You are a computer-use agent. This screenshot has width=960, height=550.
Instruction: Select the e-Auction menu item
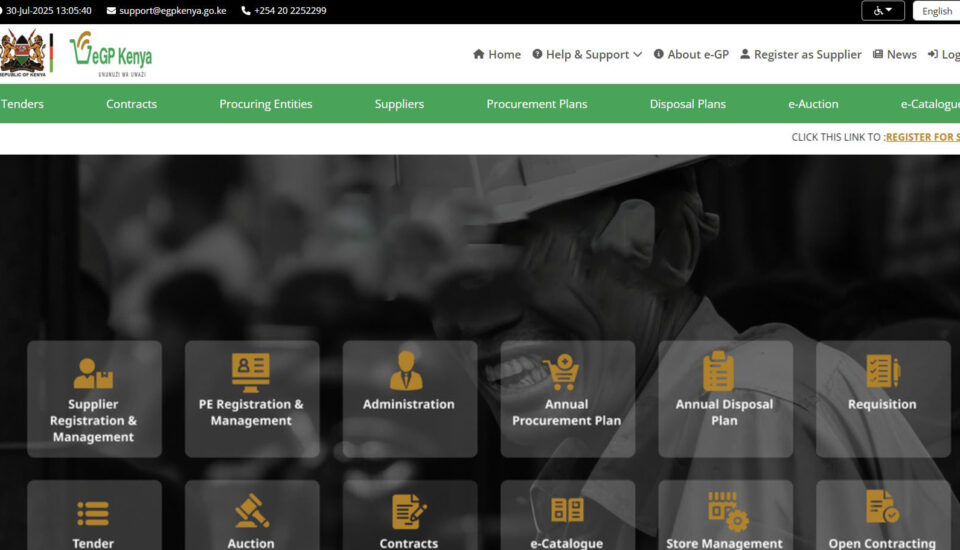click(x=813, y=104)
